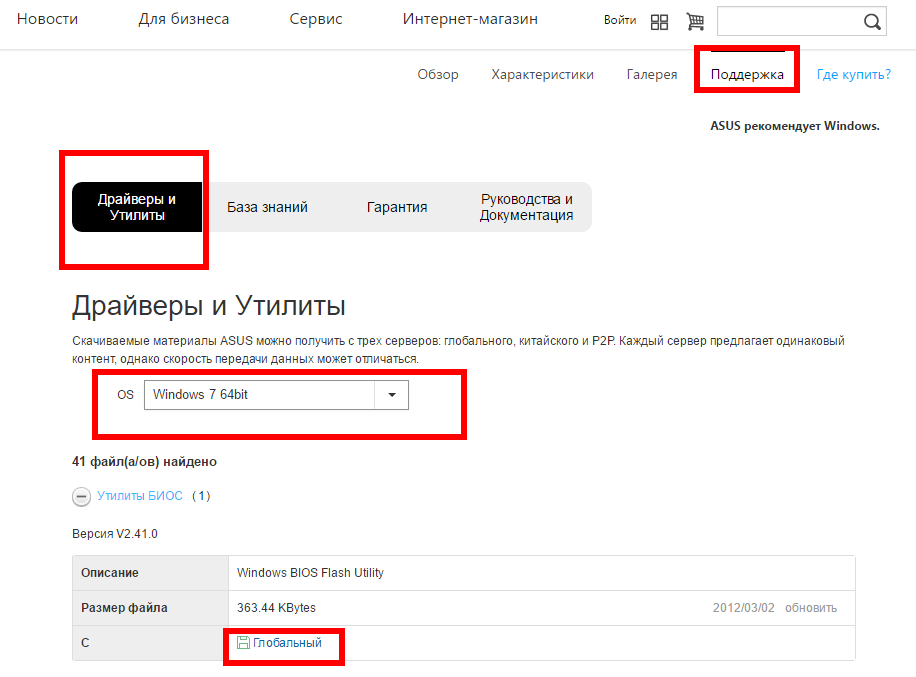Click the Где купить? link

[x=853, y=74]
